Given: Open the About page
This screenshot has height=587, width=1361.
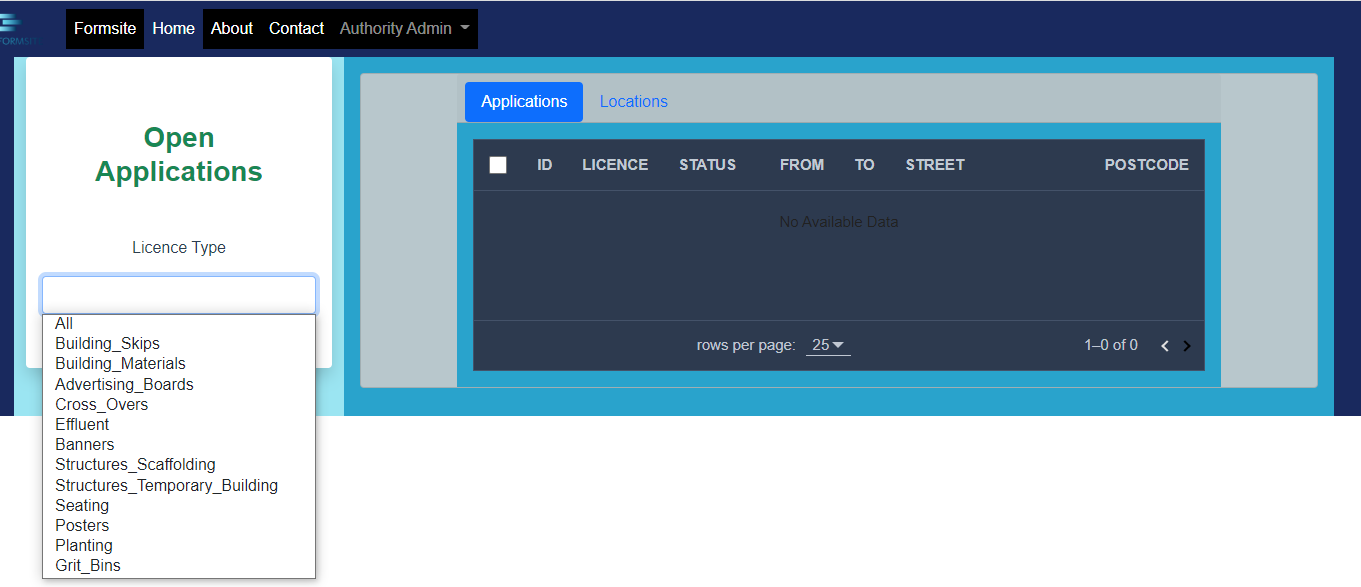Looking at the screenshot, I should tap(231, 28).
